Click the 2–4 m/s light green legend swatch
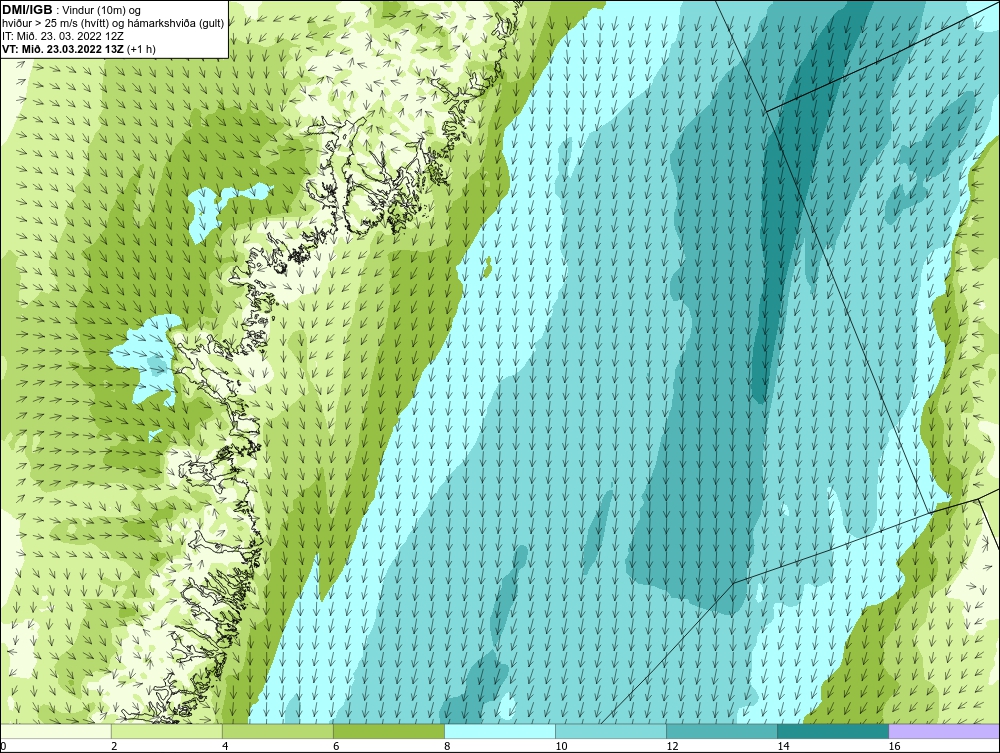Viewport: 1000px width, 753px height. [167, 731]
